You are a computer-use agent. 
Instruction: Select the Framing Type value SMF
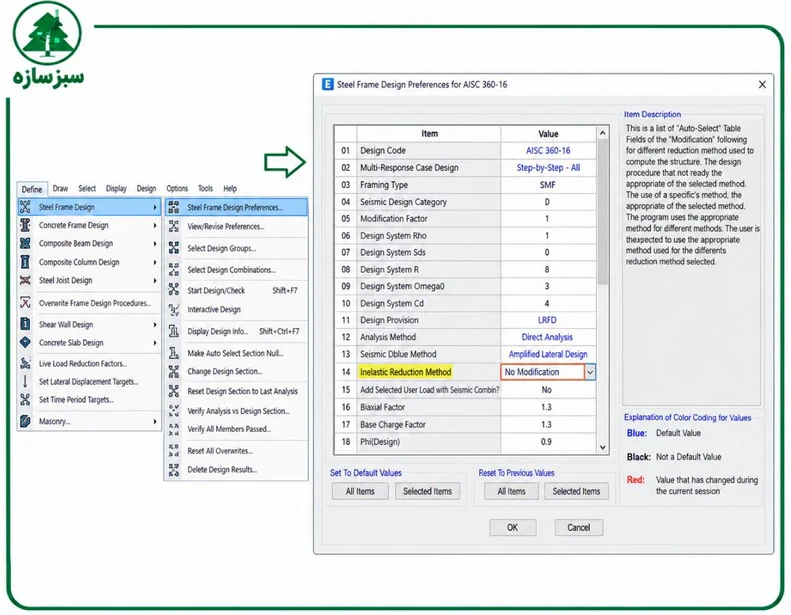coord(548,185)
